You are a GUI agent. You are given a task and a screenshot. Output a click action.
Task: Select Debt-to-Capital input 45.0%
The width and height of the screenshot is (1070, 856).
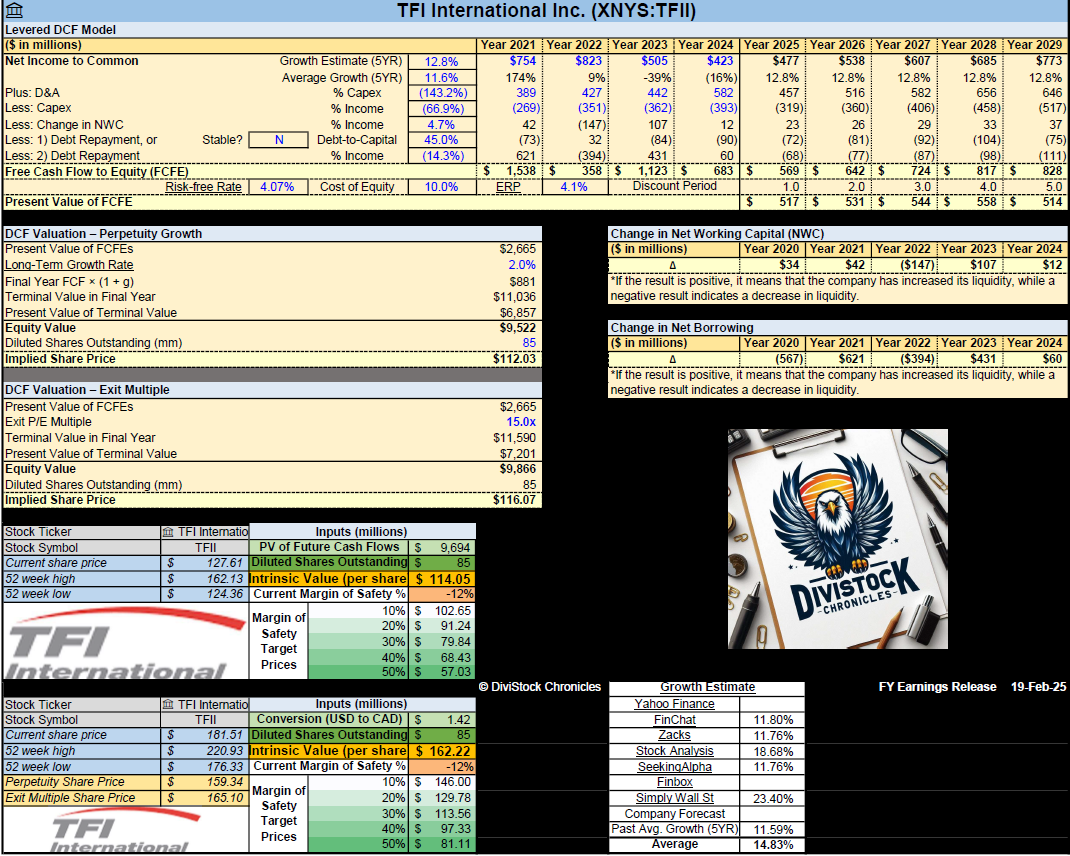pyautogui.click(x=441, y=140)
